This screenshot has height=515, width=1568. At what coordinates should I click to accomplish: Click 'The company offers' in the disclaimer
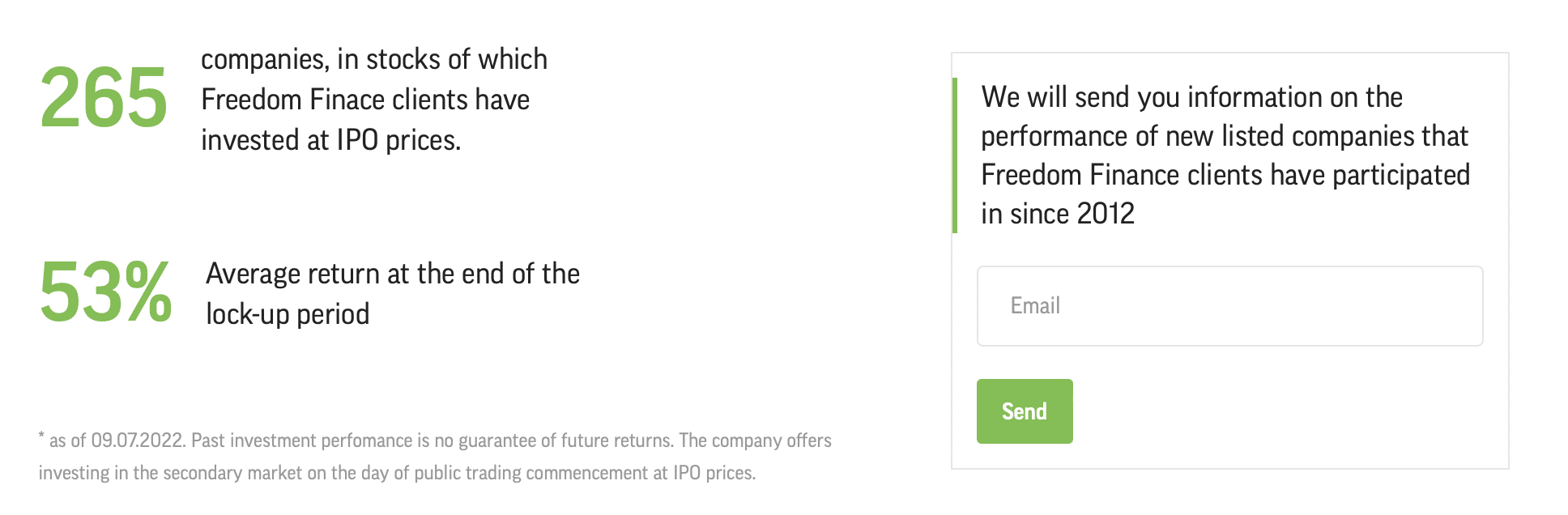click(x=755, y=441)
